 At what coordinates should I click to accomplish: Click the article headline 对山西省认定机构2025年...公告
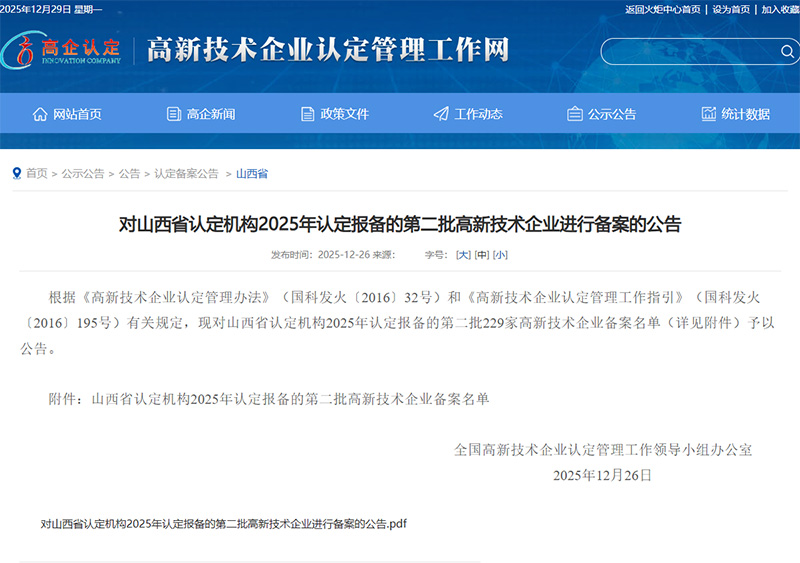(x=400, y=224)
